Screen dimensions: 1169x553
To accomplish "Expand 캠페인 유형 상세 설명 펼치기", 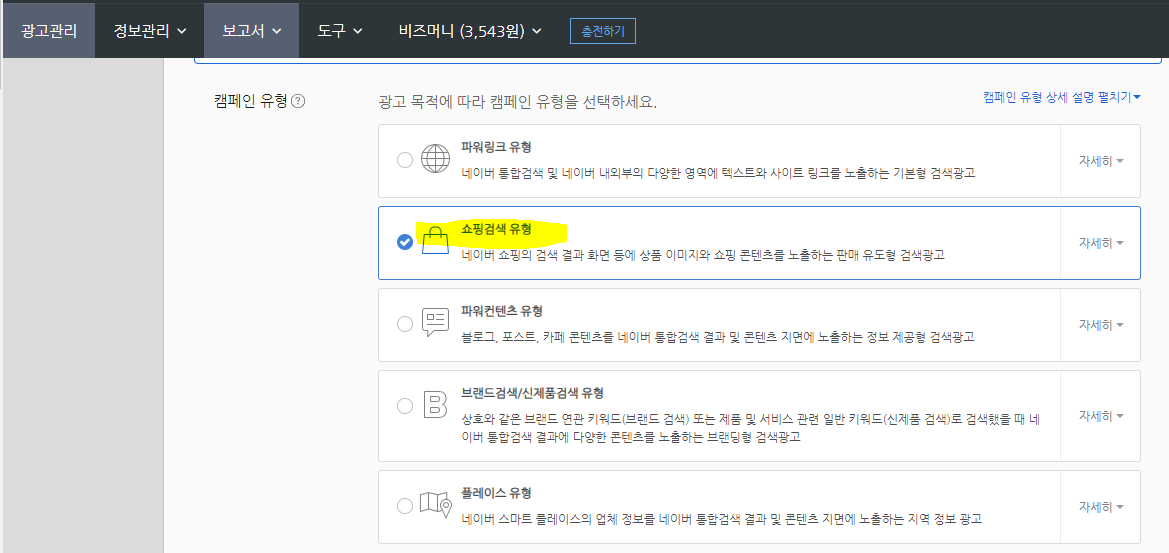I will coord(1062,97).
